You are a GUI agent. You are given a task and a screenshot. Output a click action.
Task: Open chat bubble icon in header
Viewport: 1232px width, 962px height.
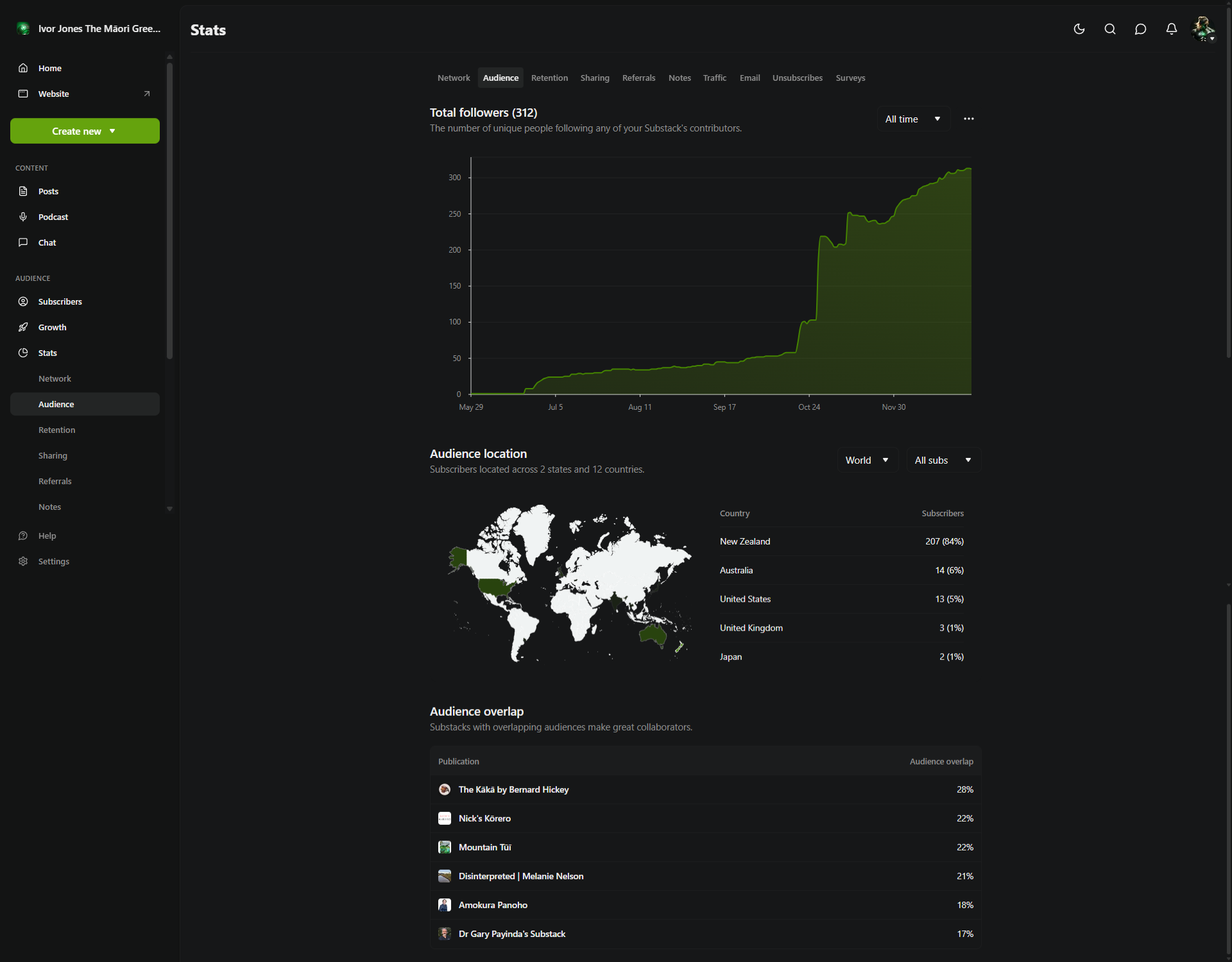point(1140,29)
